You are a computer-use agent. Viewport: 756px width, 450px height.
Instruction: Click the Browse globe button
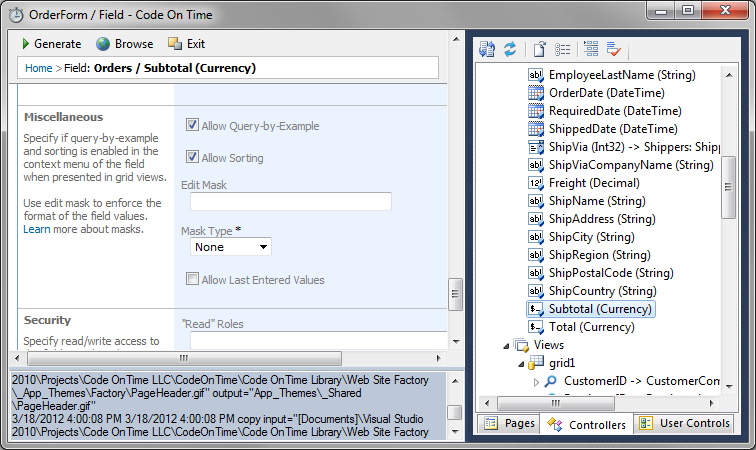(124, 44)
